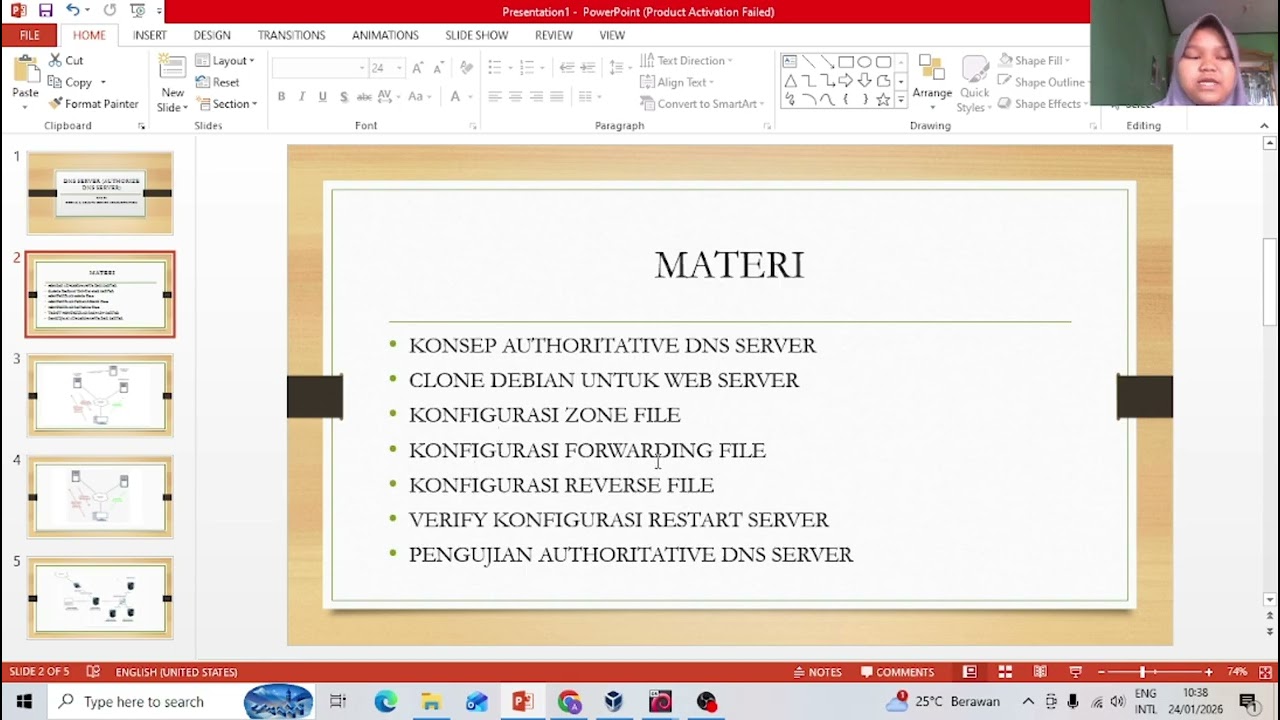Toggle Italic formatting
This screenshot has width=1280, height=720.
(x=302, y=97)
